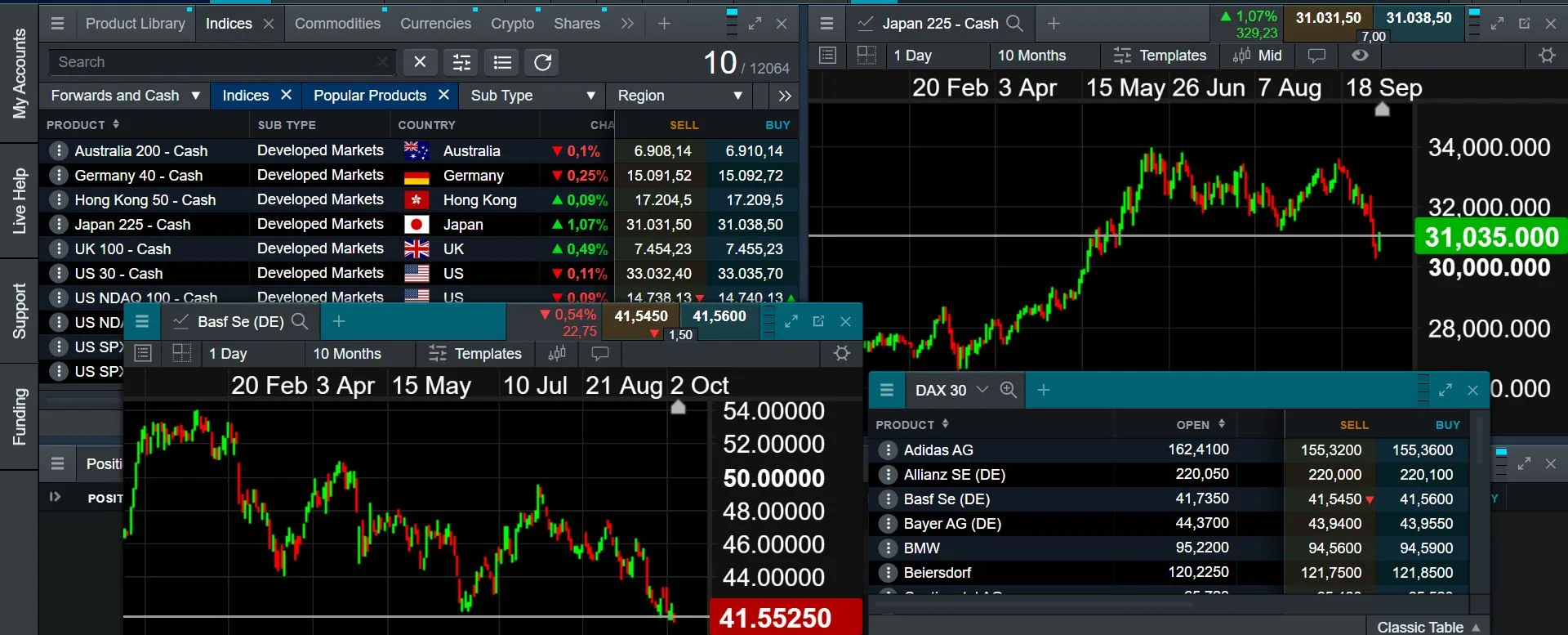Switch to the Crypto tab
The width and height of the screenshot is (1568, 635).
(x=512, y=24)
